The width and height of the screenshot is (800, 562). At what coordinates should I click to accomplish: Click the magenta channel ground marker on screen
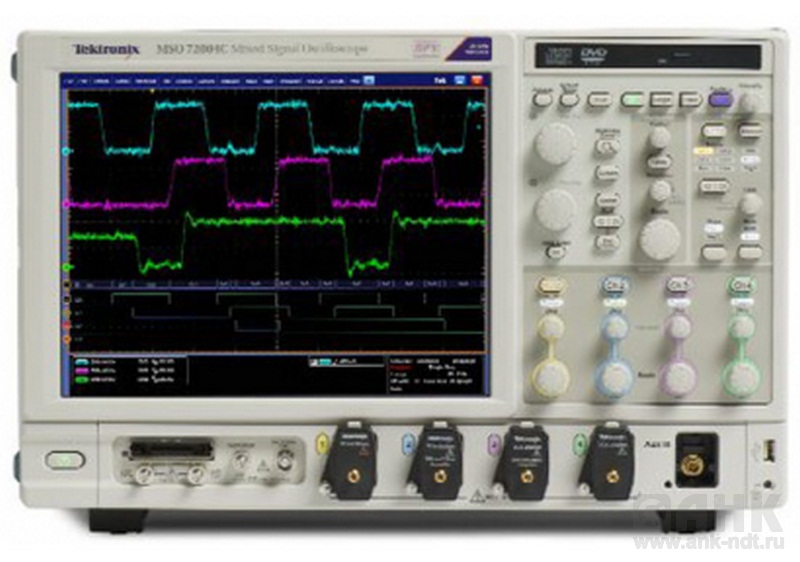point(67,203)
